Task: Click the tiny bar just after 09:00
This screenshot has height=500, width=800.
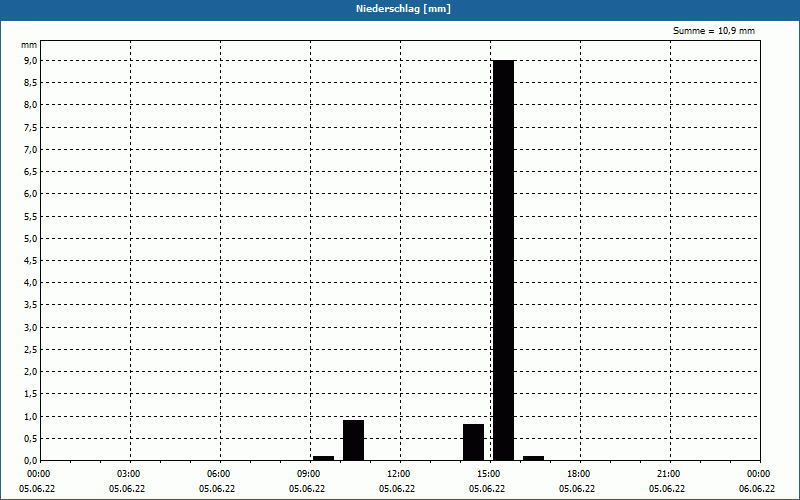Action: tap(323, 458)
